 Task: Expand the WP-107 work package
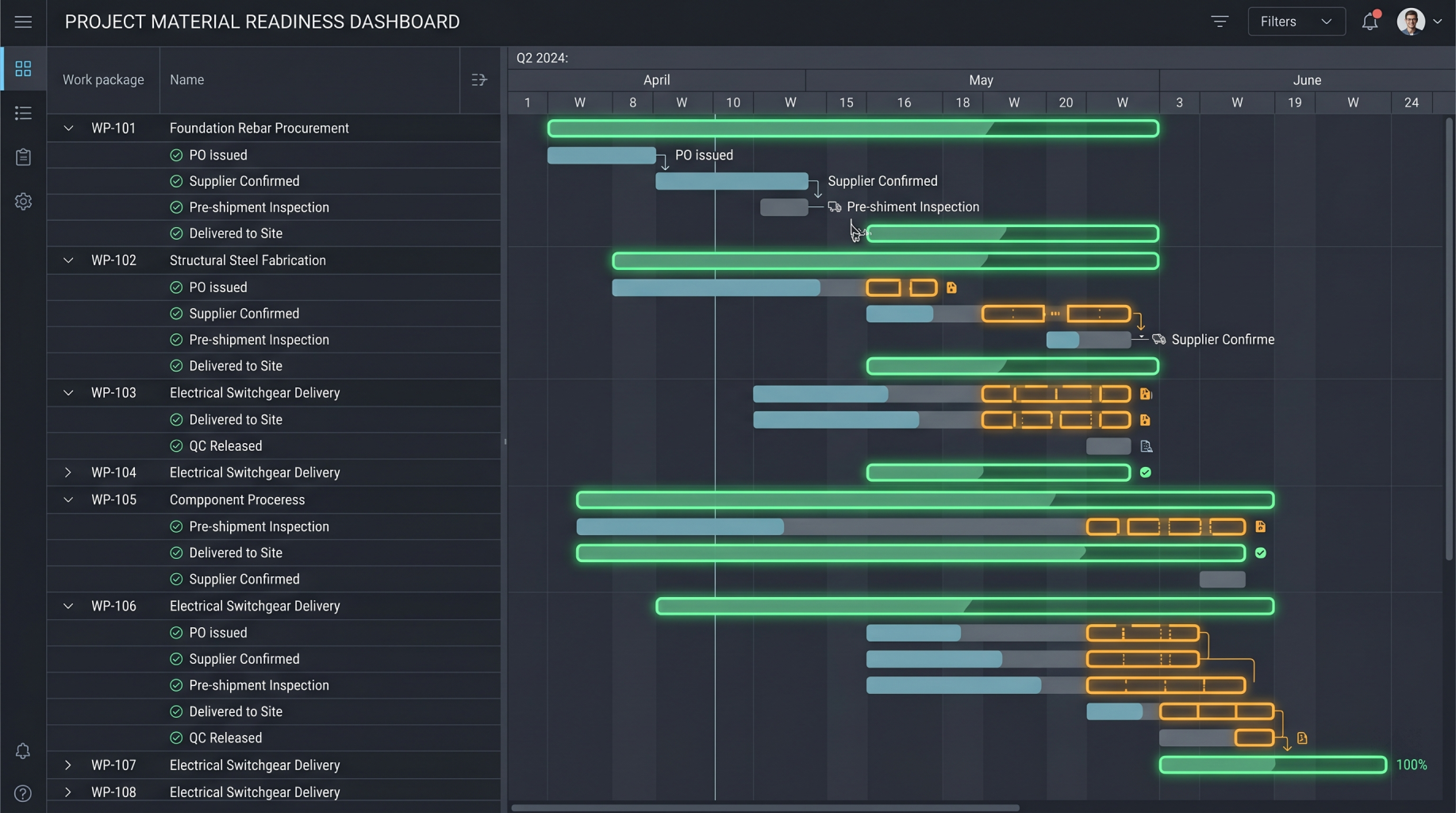pos(68,765)
